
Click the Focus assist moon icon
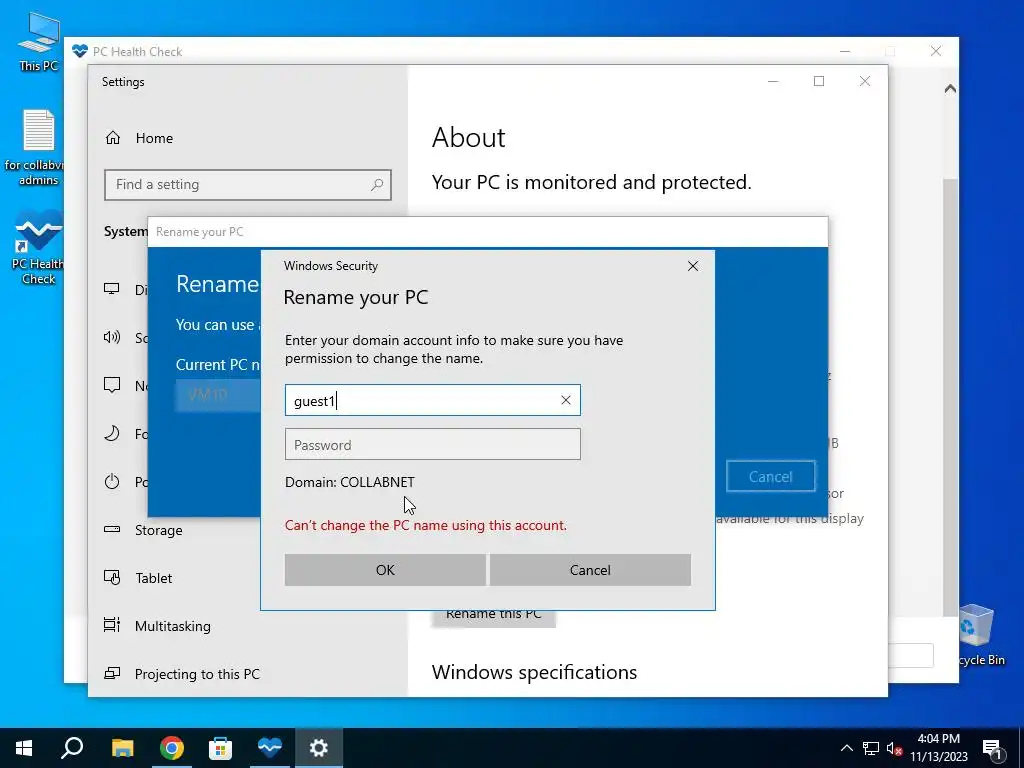pyautogui.click(x=112, y=433)
